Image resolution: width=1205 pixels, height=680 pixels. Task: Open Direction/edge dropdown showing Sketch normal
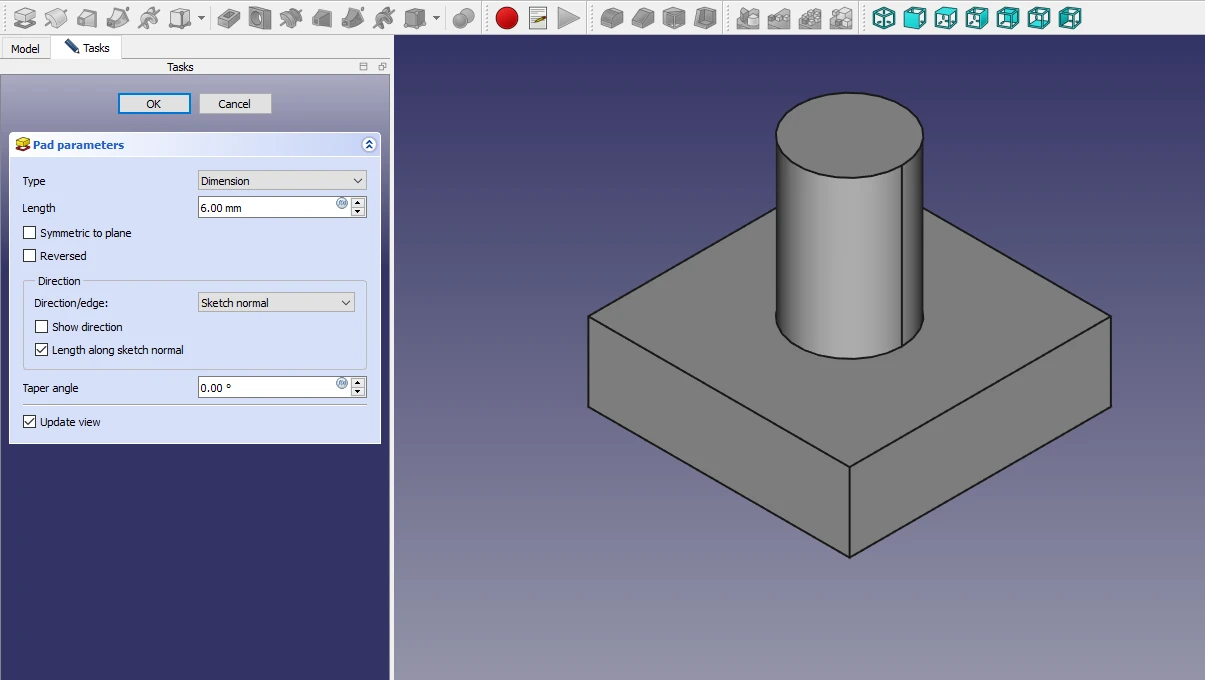click(x=276, y=303)
